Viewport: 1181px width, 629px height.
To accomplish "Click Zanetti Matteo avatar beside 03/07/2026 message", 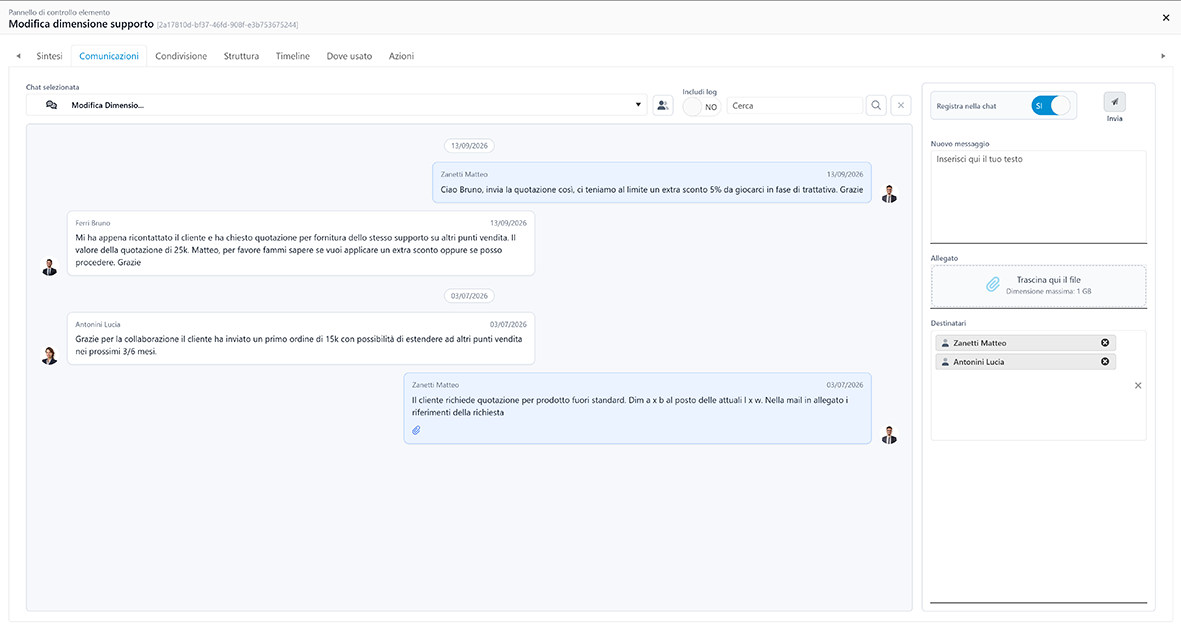I will click(x=890, y=435).
